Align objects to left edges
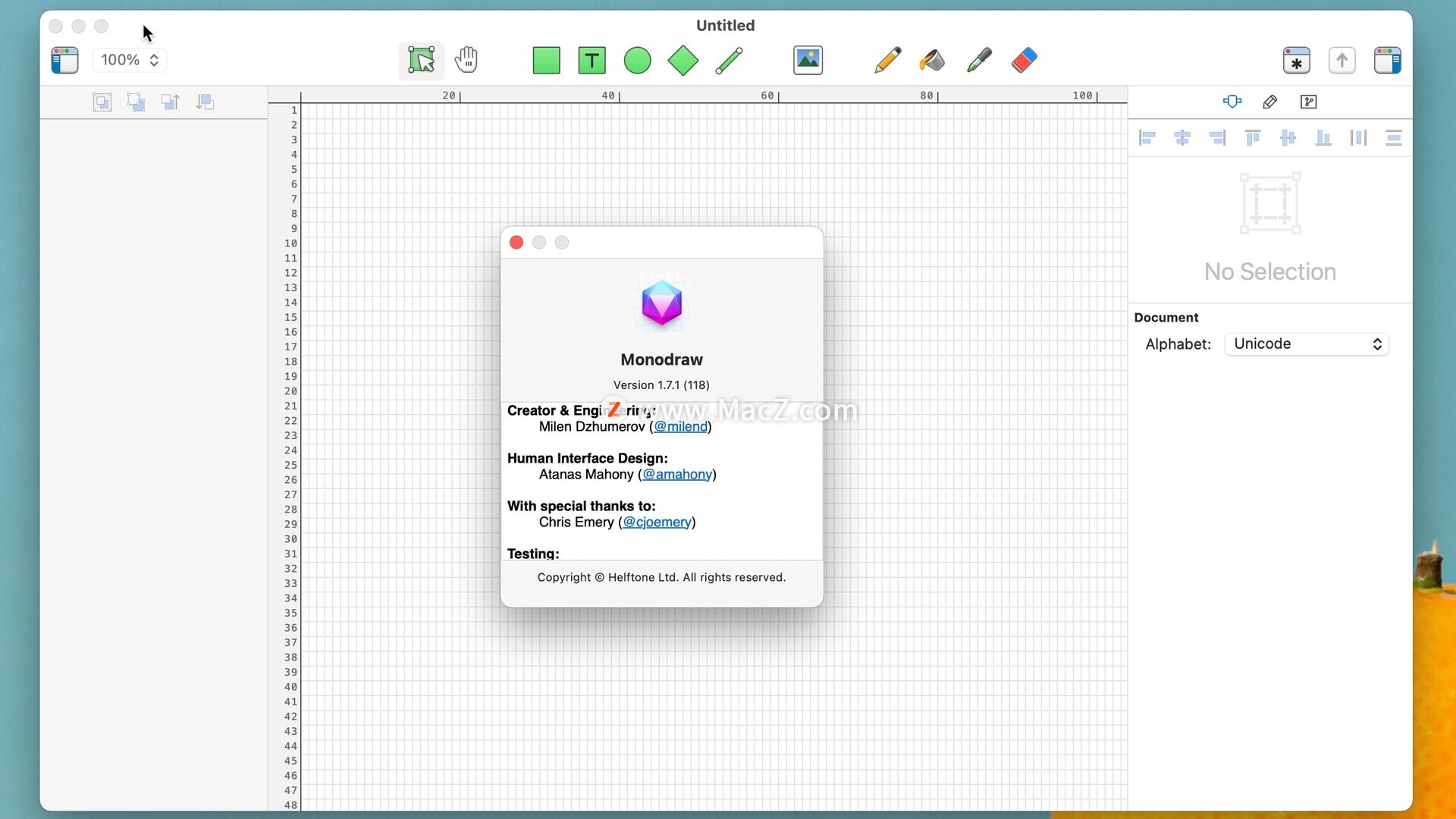This screenshot has width=1456, height=819. [1147, 137]
